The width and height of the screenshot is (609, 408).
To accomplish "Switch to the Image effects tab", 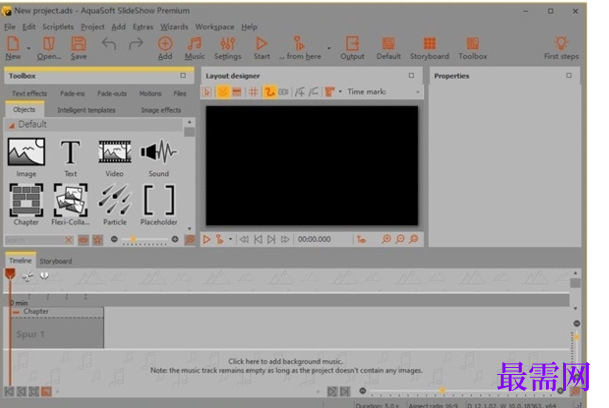I will [161, 110].
